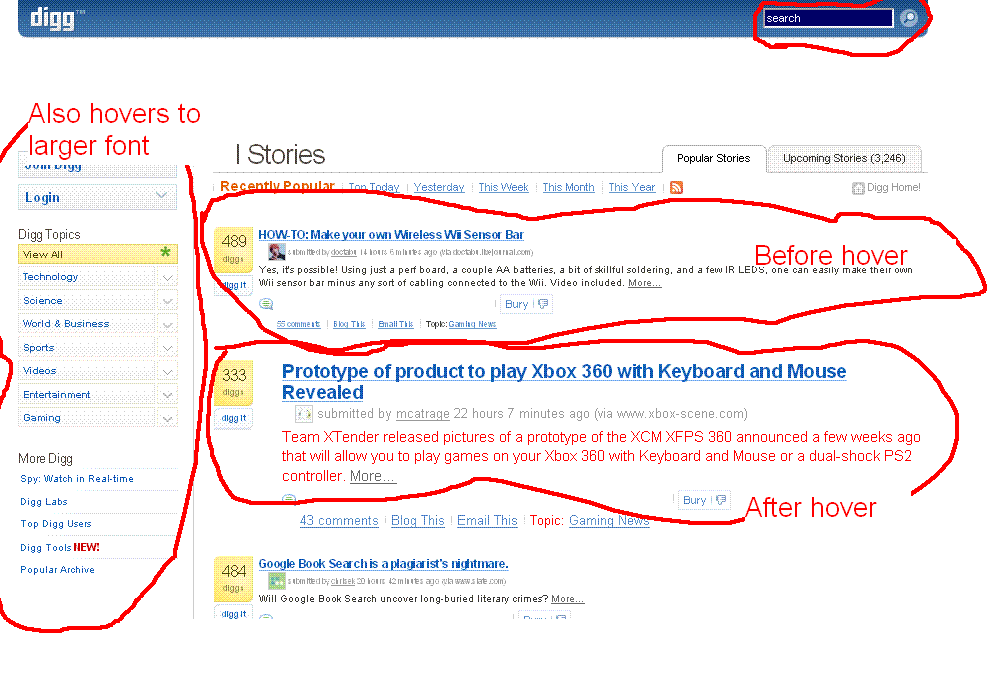This screenshot has width=1000, height=673.
Task: Click the flag icon next to Bury on Xbox story
Action: pos(721,500)
